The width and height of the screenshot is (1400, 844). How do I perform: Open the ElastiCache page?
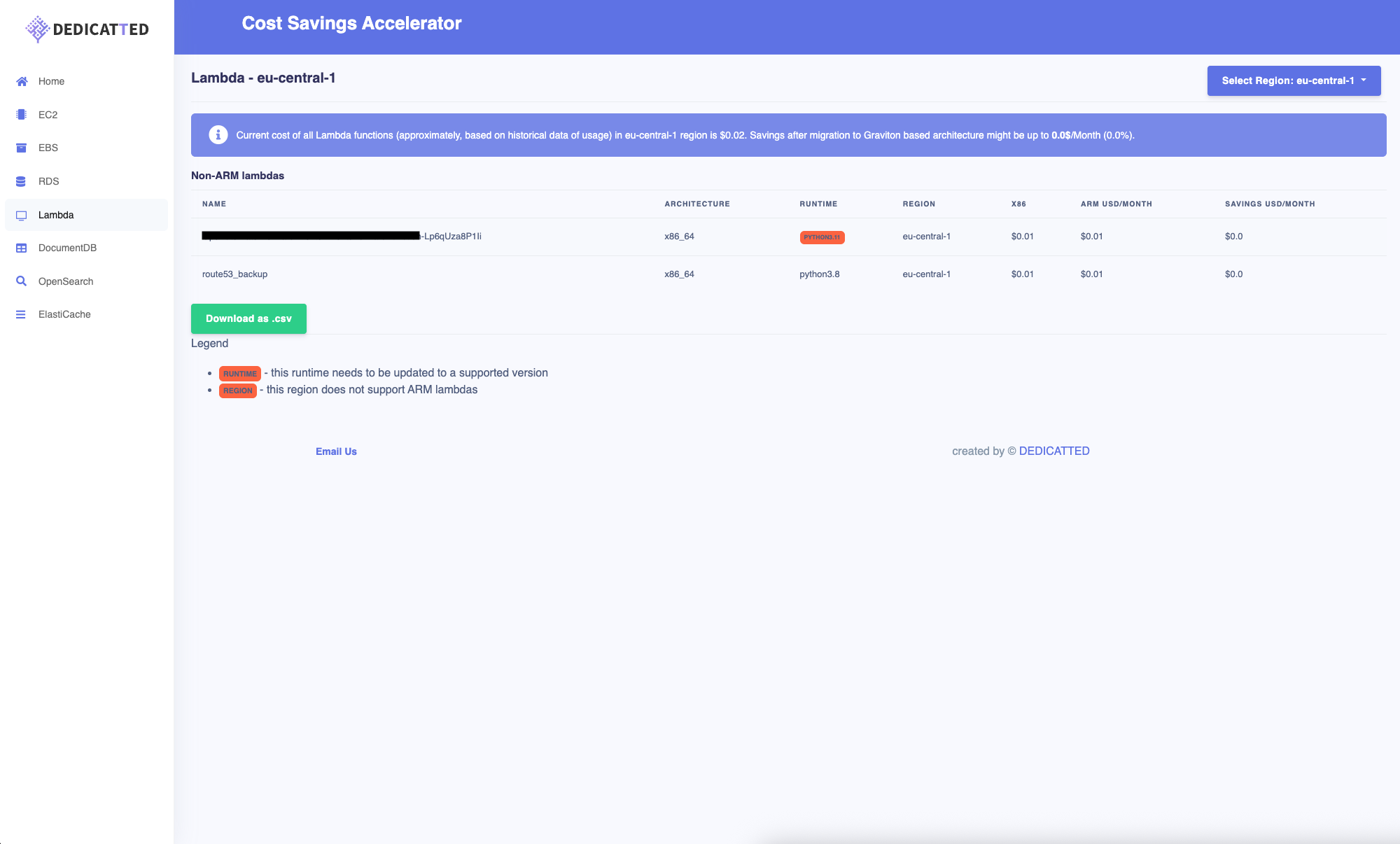pyautogui.click(x=86, y=314)
